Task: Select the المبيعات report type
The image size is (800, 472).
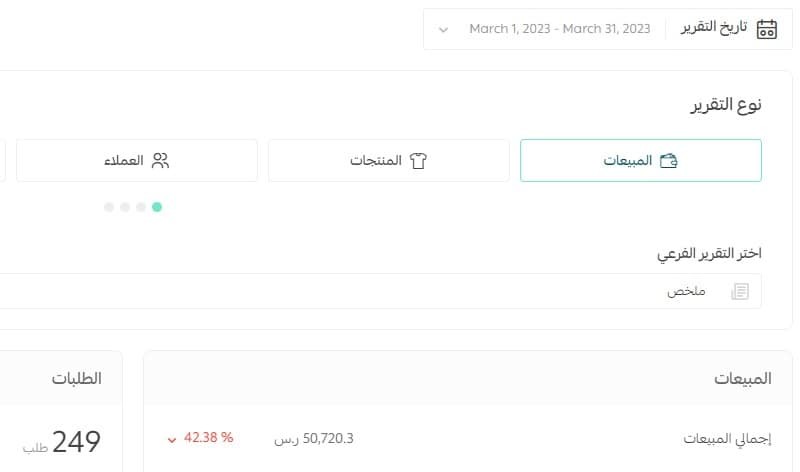Action: pos(641,160)
